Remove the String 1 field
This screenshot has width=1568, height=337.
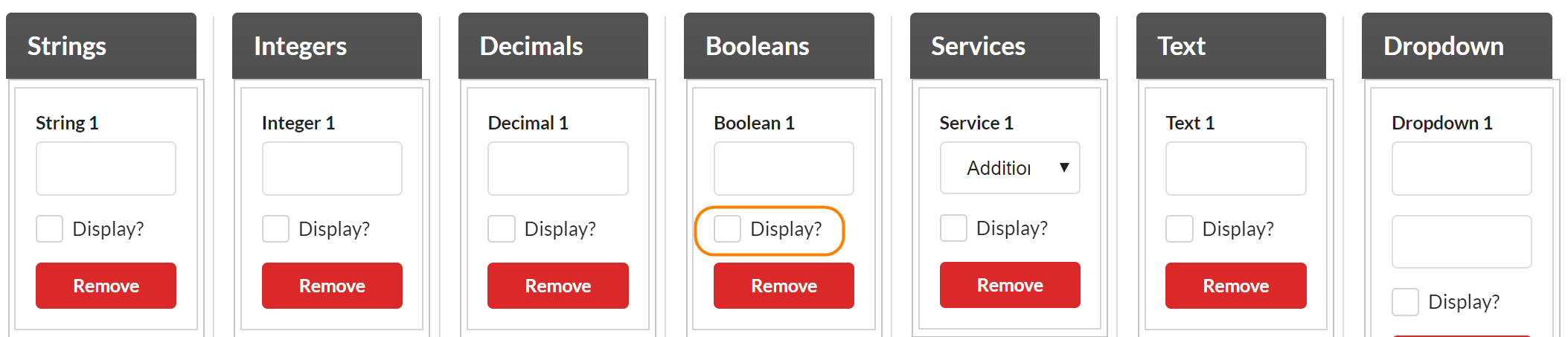(x=106, y=286)
